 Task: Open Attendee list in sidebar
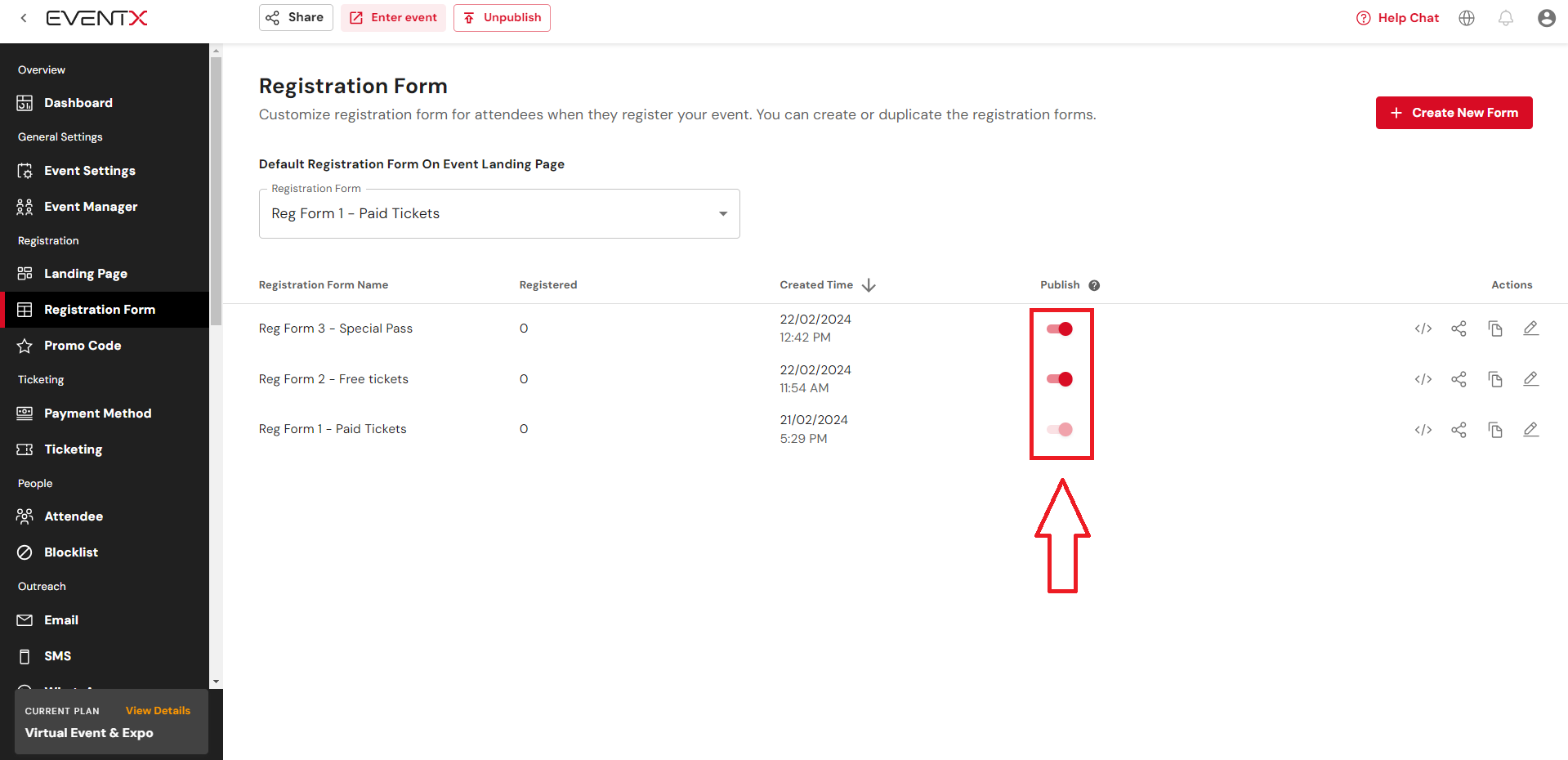(x=105, y=516)
